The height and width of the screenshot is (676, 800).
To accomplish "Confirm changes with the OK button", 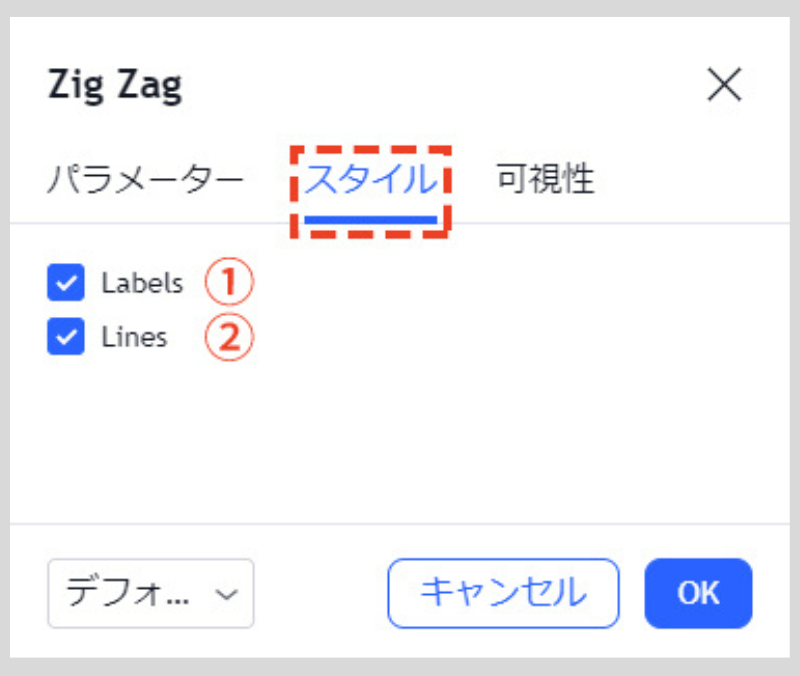I will [698, 593].
